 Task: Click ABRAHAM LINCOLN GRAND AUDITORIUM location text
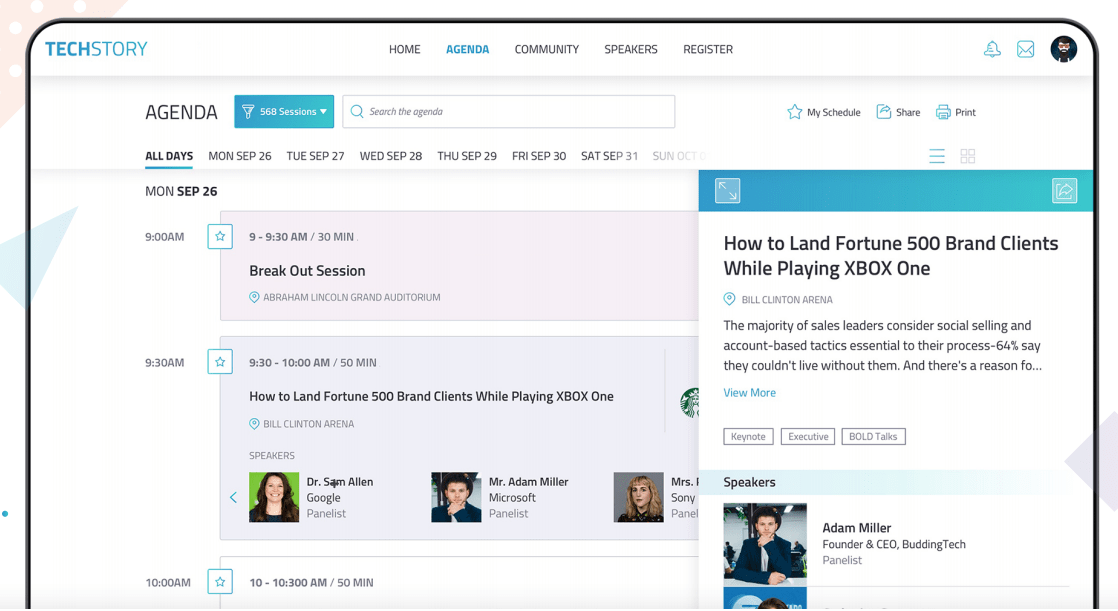pyautogui.click(x=352, y=297)
